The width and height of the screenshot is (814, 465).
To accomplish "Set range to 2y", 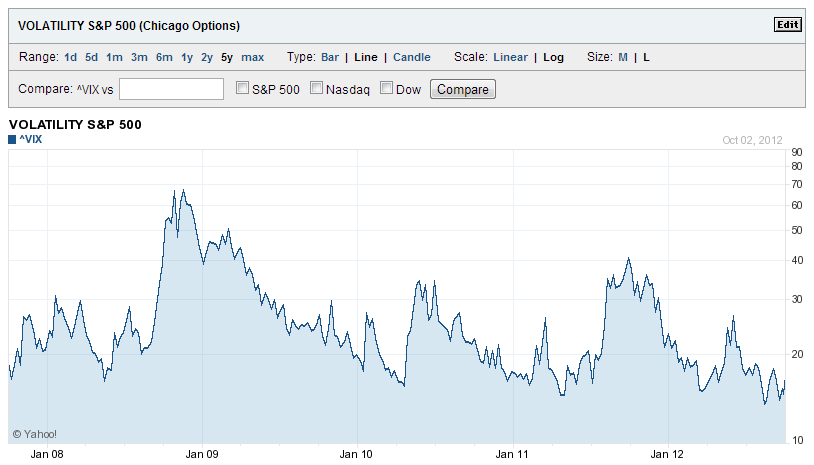I will pyautogui.click(x=207, y=57).
